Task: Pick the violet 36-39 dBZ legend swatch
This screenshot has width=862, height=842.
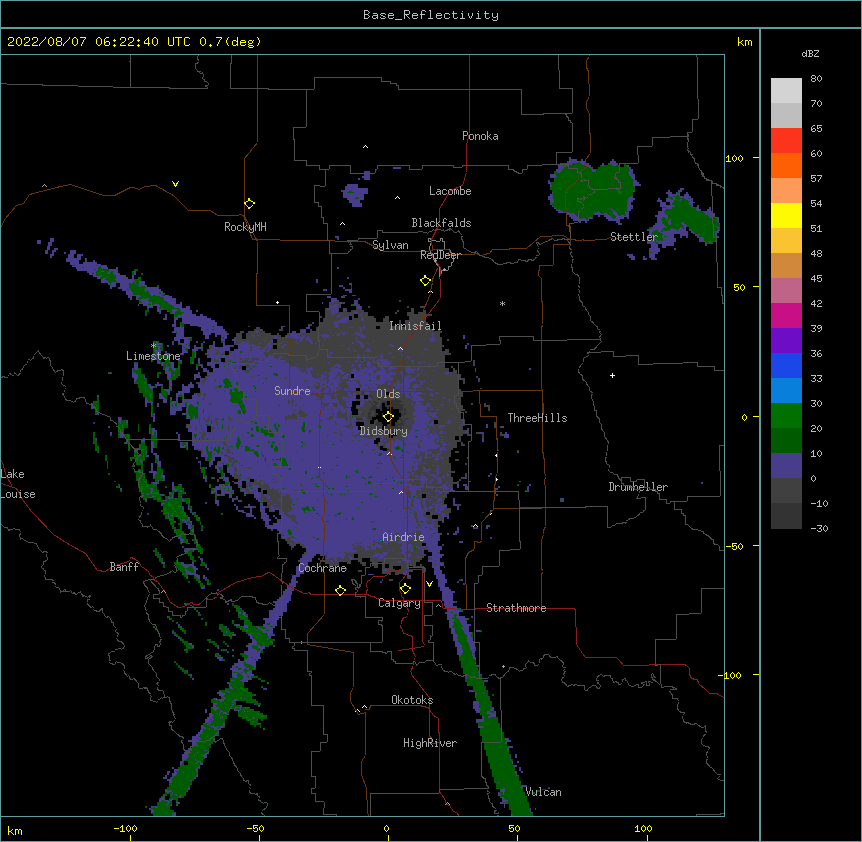Action: click(x=786, y=341)
